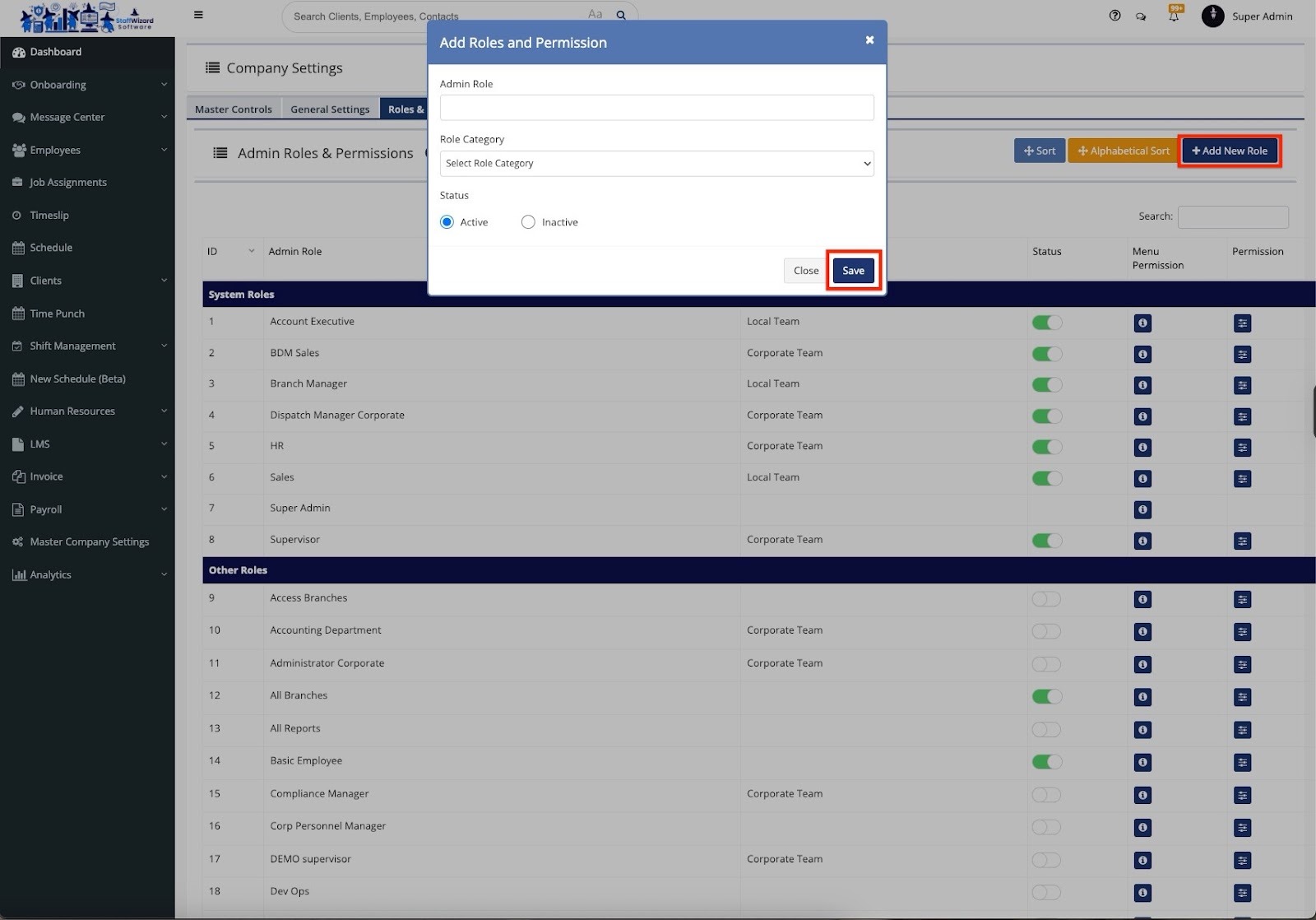Select the Inactive status radio button
This screenshot has height=920, width=1316.
click(528, 222)
